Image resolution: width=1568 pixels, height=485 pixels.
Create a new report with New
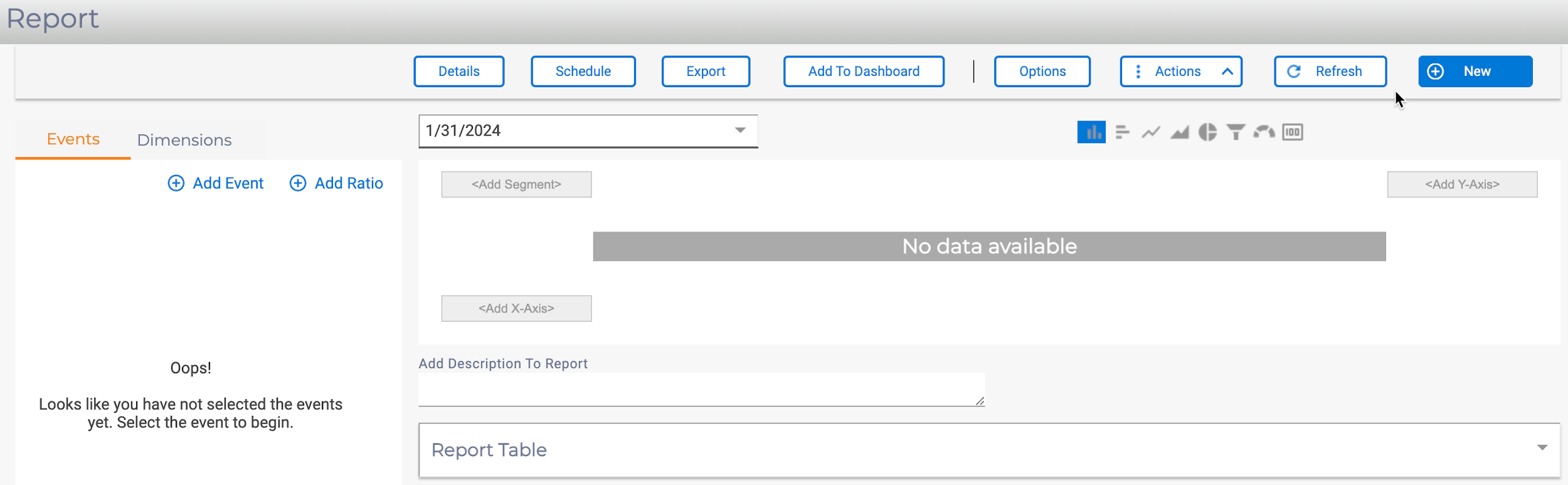(x=1475, y=72)
